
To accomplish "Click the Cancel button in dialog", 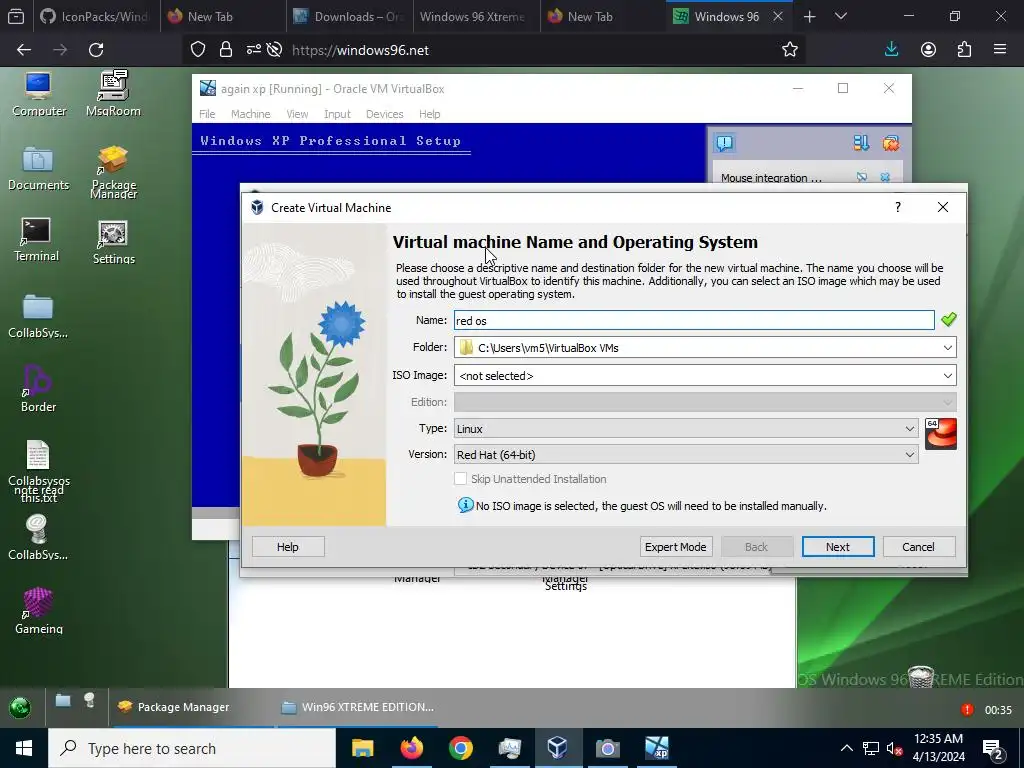I will click(x=918, y=547).
